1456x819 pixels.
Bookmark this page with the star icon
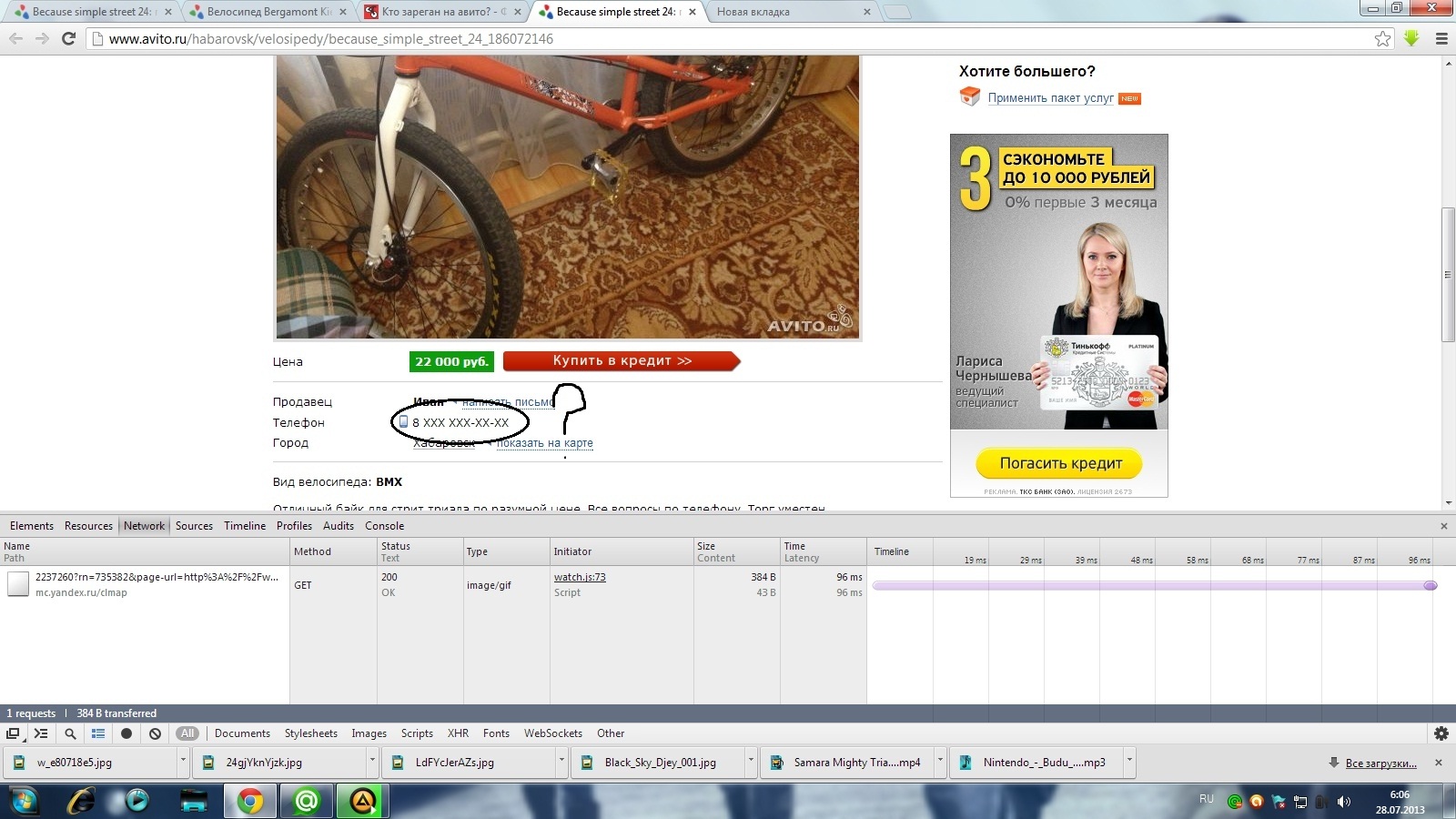coord(1382,38)
